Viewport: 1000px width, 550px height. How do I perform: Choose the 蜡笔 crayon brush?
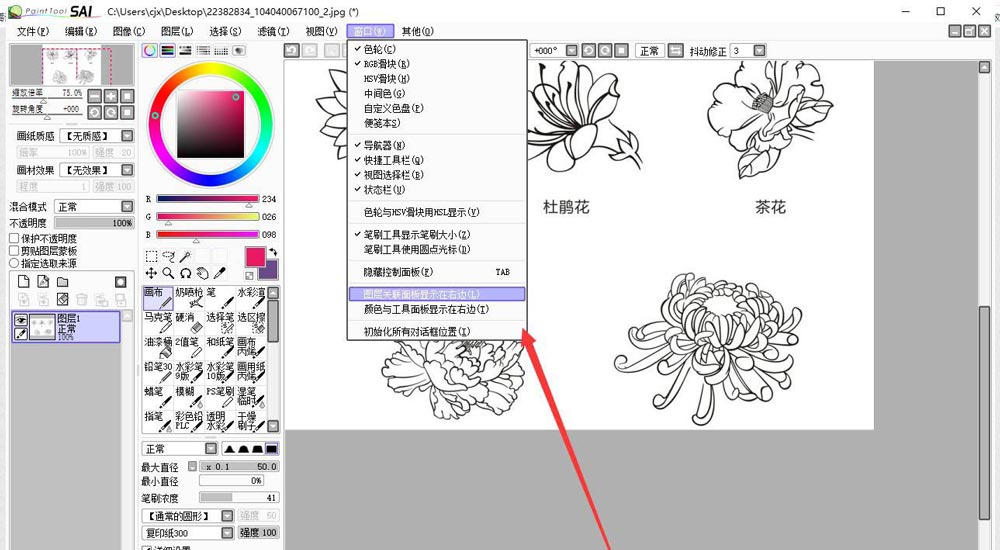158,397
